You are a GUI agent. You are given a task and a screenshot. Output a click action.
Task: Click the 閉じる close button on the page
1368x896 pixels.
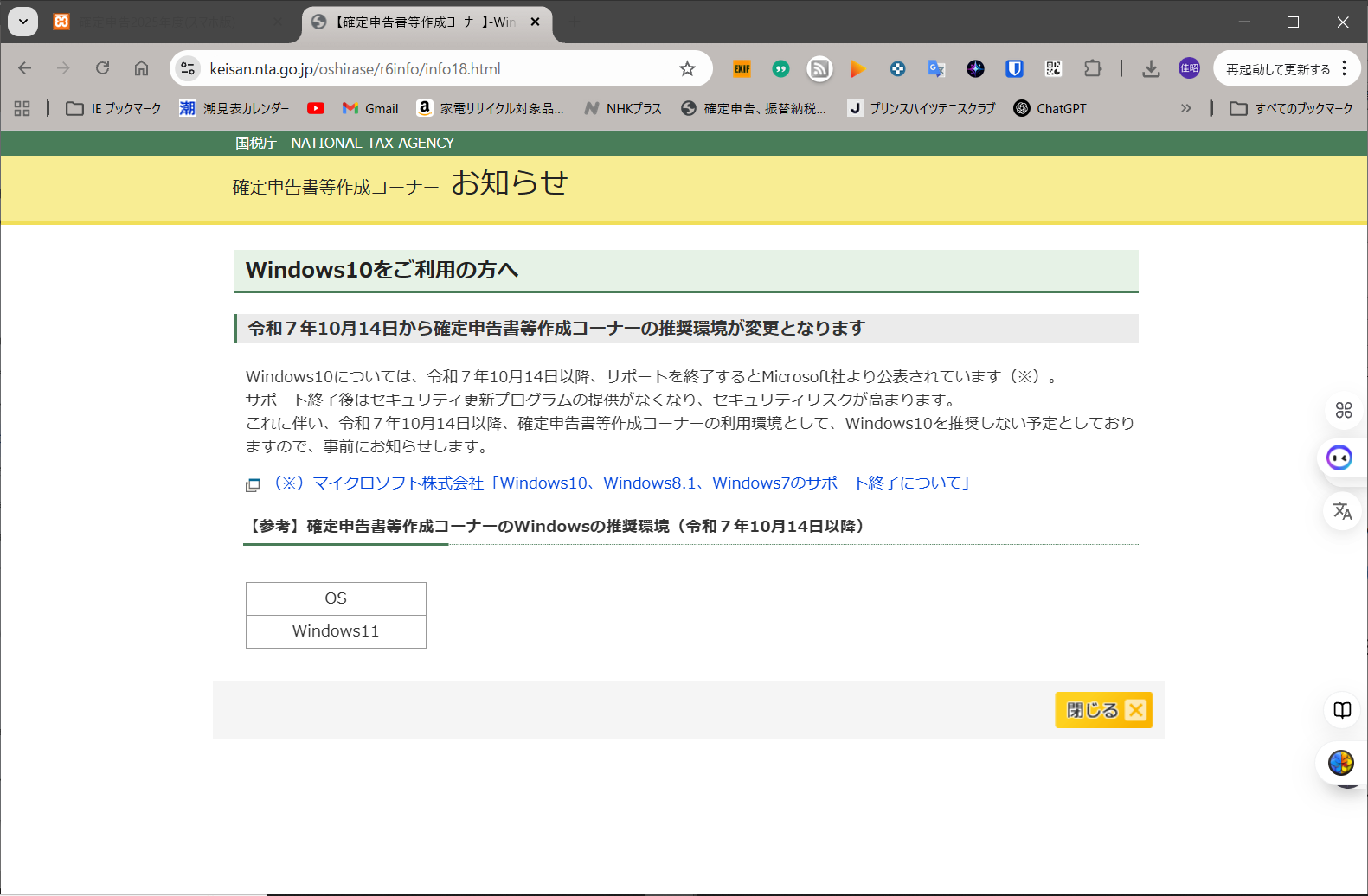point(1103,710)
